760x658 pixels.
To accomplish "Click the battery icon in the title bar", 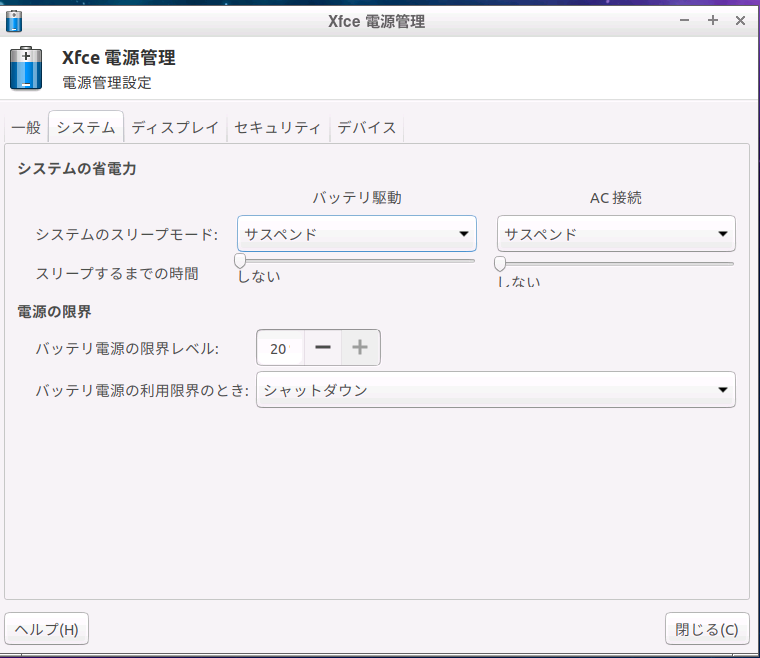I will tap(14, 21).
